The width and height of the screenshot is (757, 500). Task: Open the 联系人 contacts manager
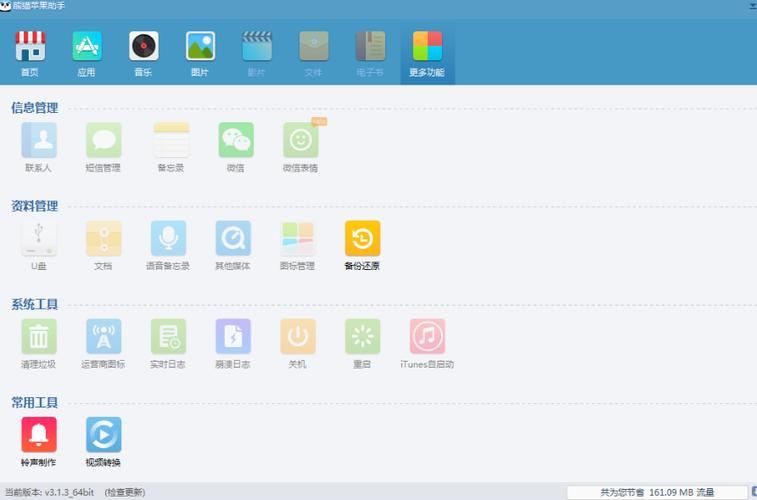(39, 141)
